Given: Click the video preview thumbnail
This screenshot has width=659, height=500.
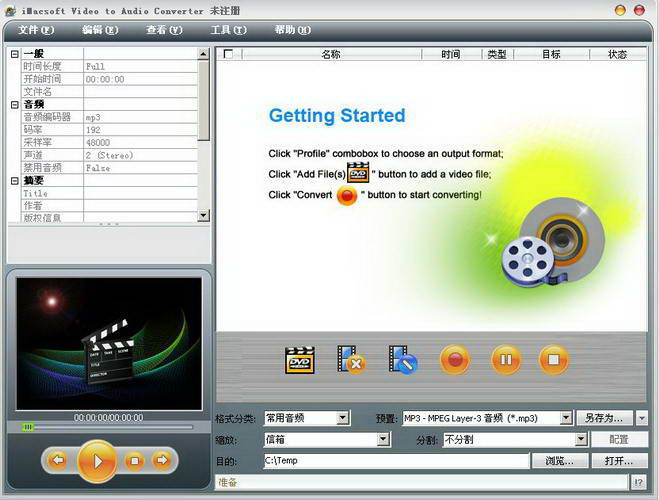Looking at the screenshot, I should (109, 343).
